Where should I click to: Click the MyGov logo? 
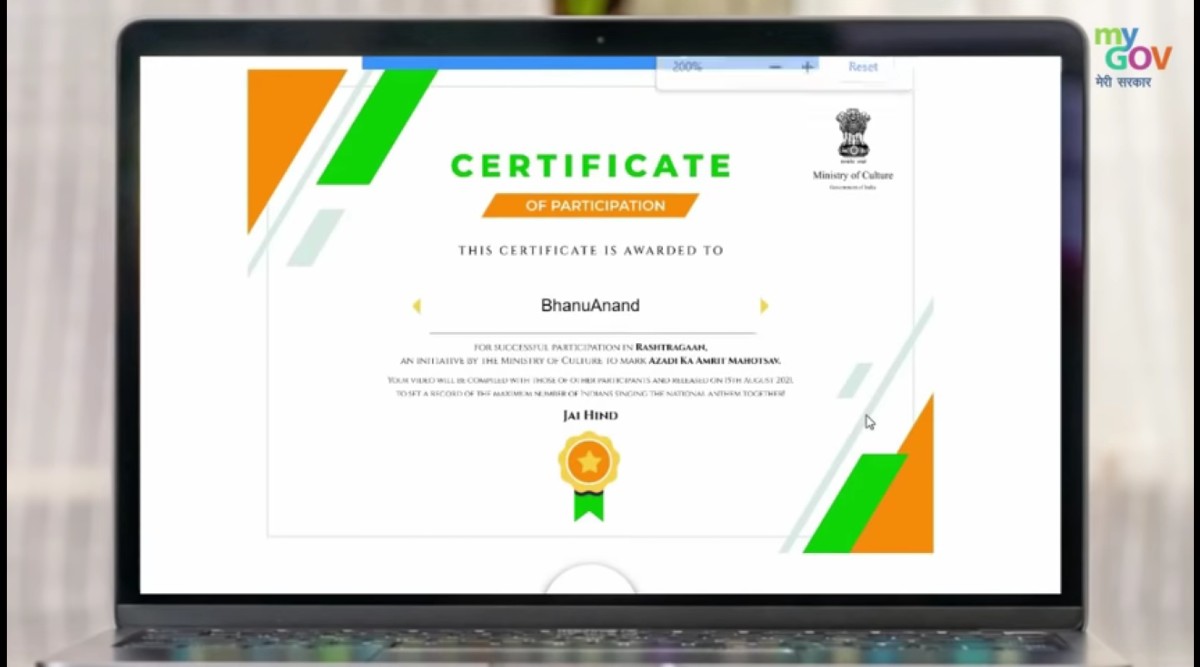coord(1132,56)
